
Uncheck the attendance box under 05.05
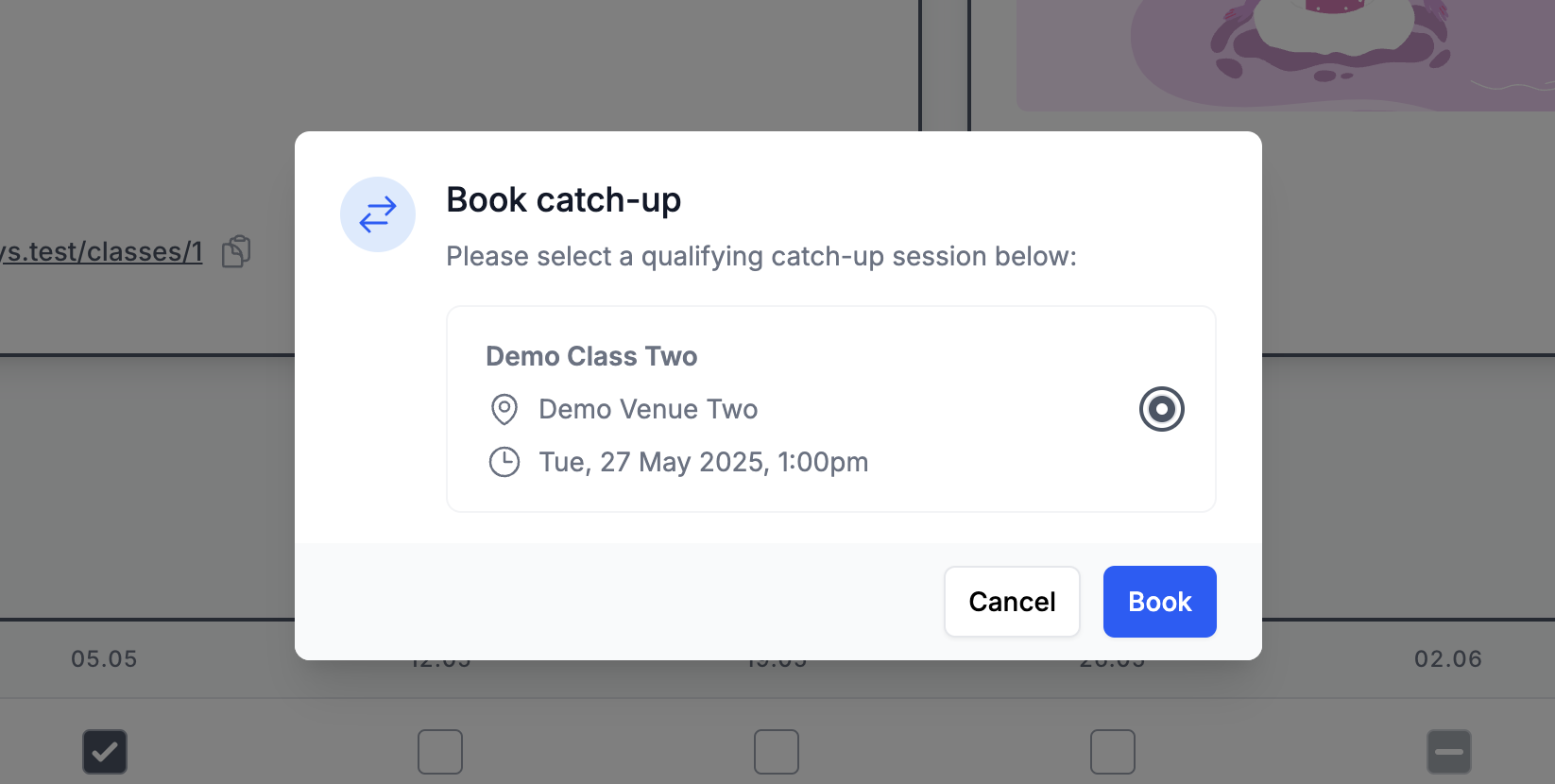click(x=104, y=751)
